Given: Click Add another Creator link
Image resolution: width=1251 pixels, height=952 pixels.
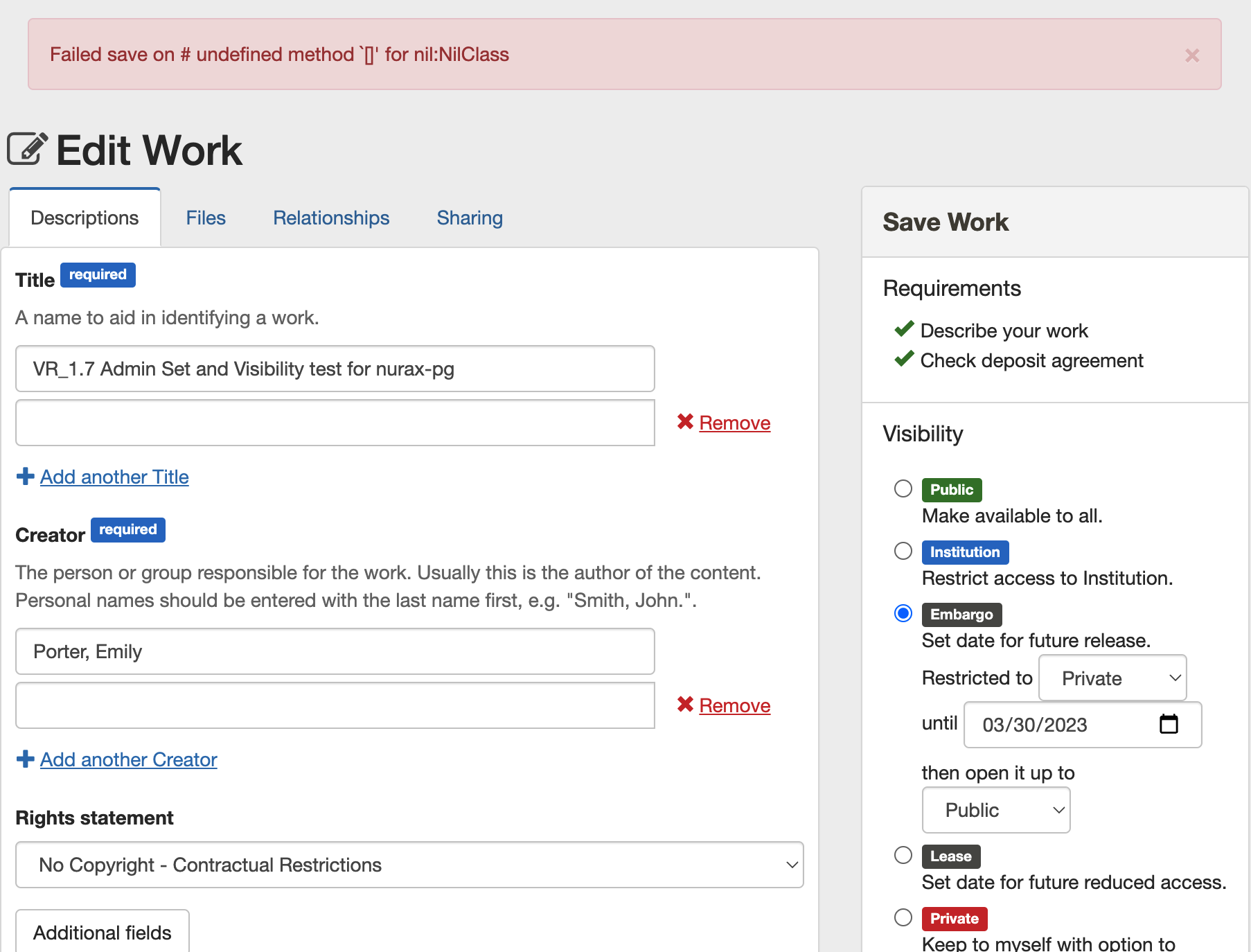Looking at the screenshot, I should pyautogui.click(x=129, y=759).
